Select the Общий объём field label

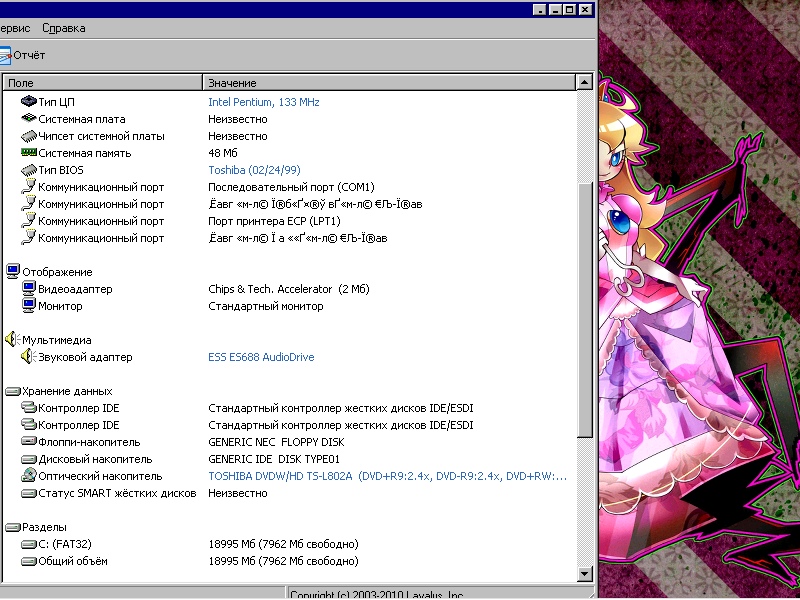tap(73, 561)
